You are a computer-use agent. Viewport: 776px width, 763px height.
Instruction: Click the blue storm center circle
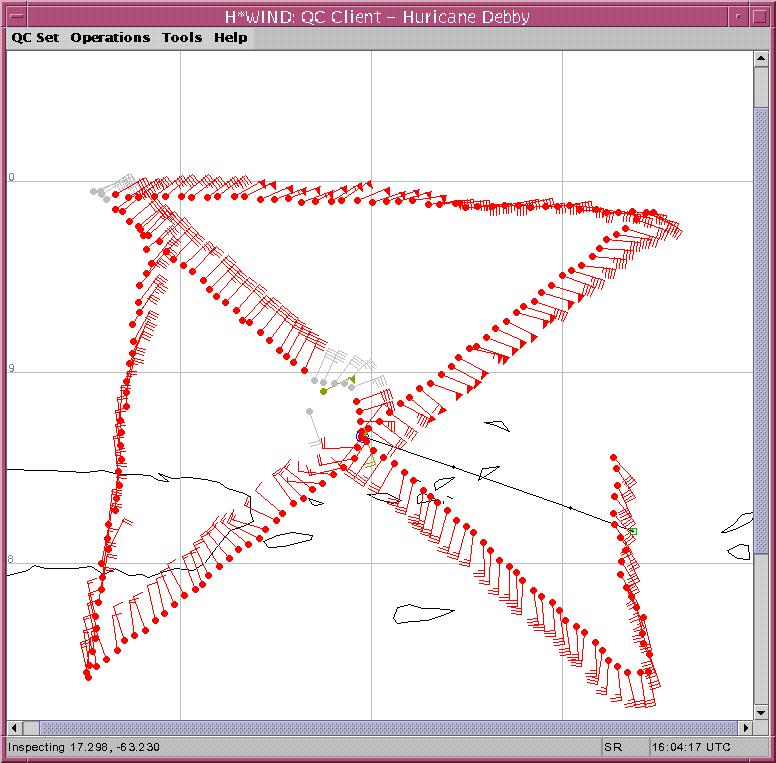pos(363,437)
